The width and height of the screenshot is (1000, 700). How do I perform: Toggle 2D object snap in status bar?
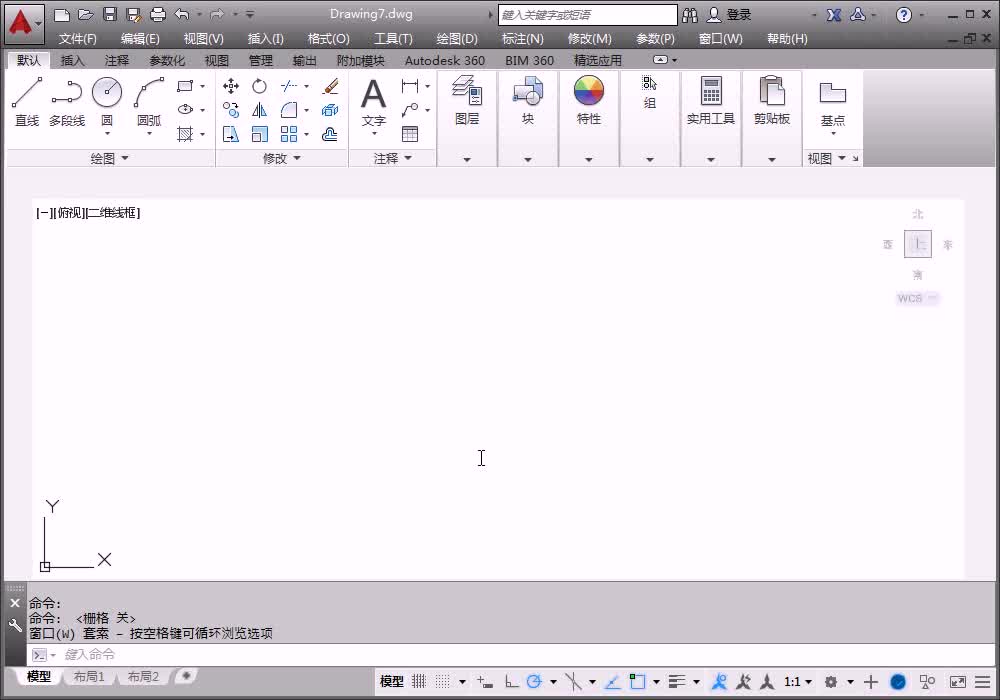(x=637, y=682)
